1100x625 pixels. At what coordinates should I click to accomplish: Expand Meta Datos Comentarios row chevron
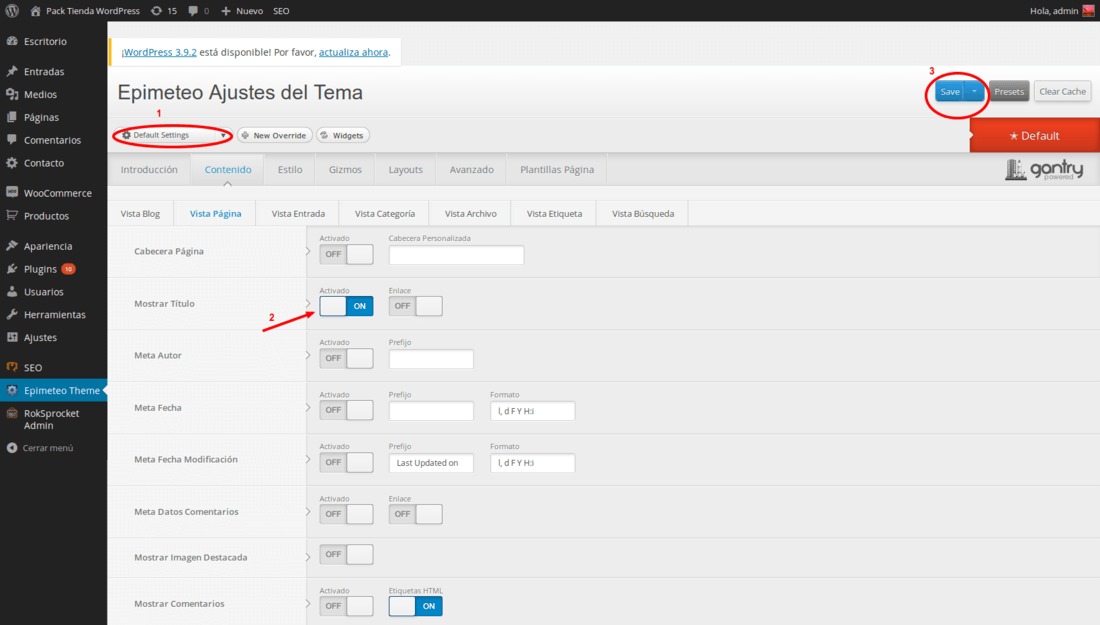pyautogui.click(x=307, y=512)
